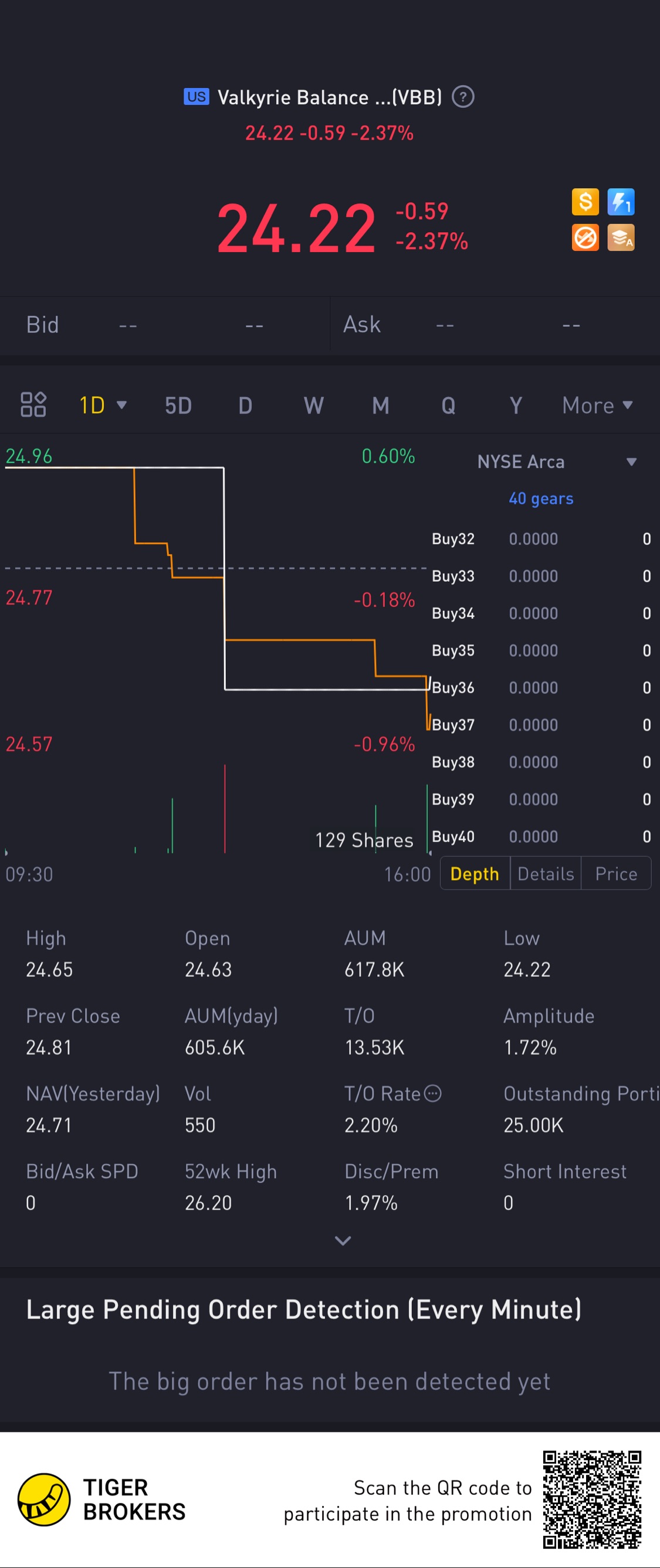Open the 1D timeframe dropdown
The width and height of the screenshot is (660, 1568).
point(102,405)
